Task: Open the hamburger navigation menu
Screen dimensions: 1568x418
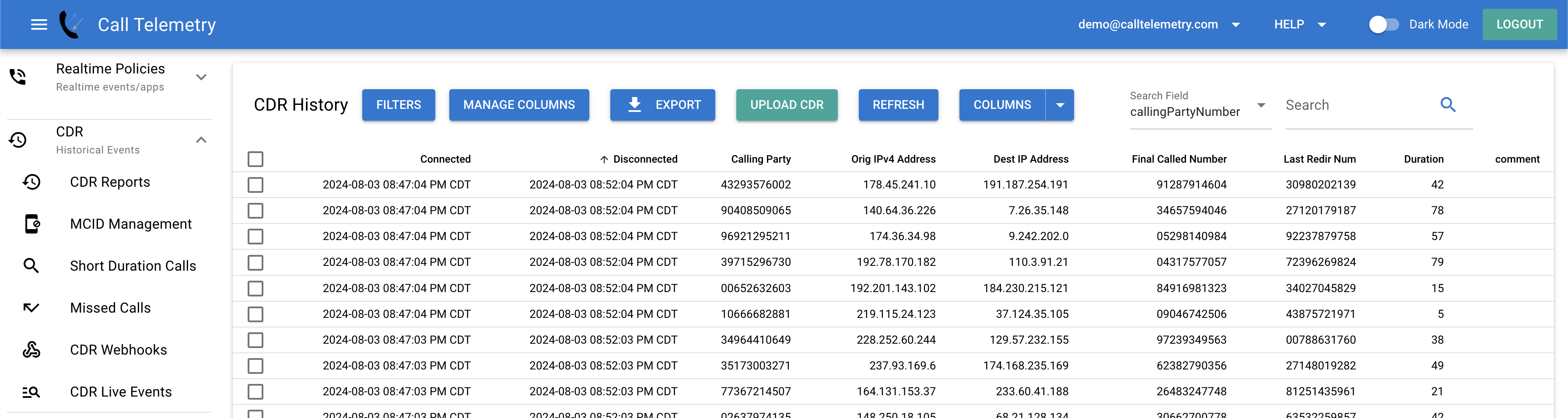Action: tap(39, 24)
